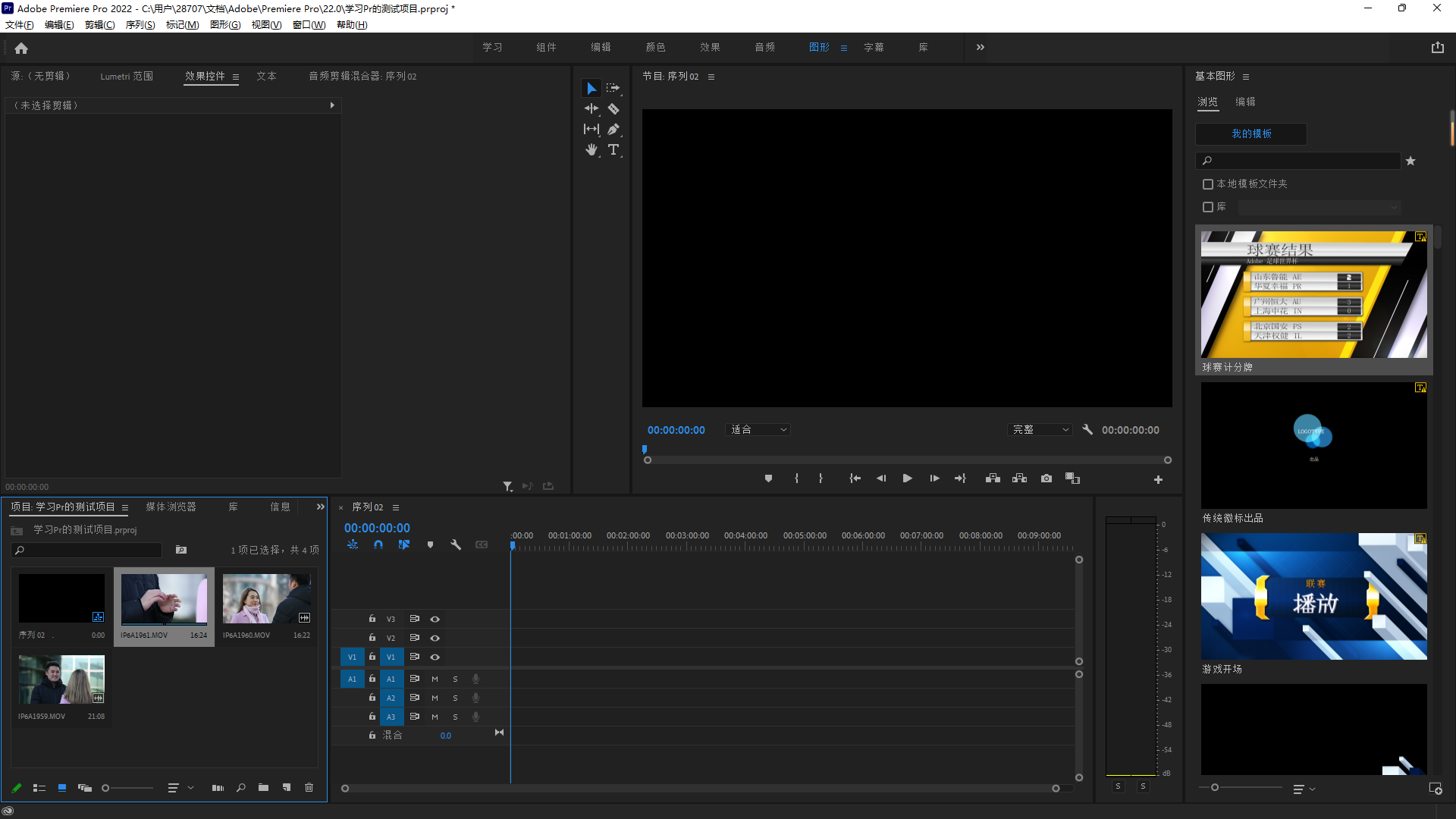Mark Out point in Program monitor
1456x819 pixels.
[821, 479]
